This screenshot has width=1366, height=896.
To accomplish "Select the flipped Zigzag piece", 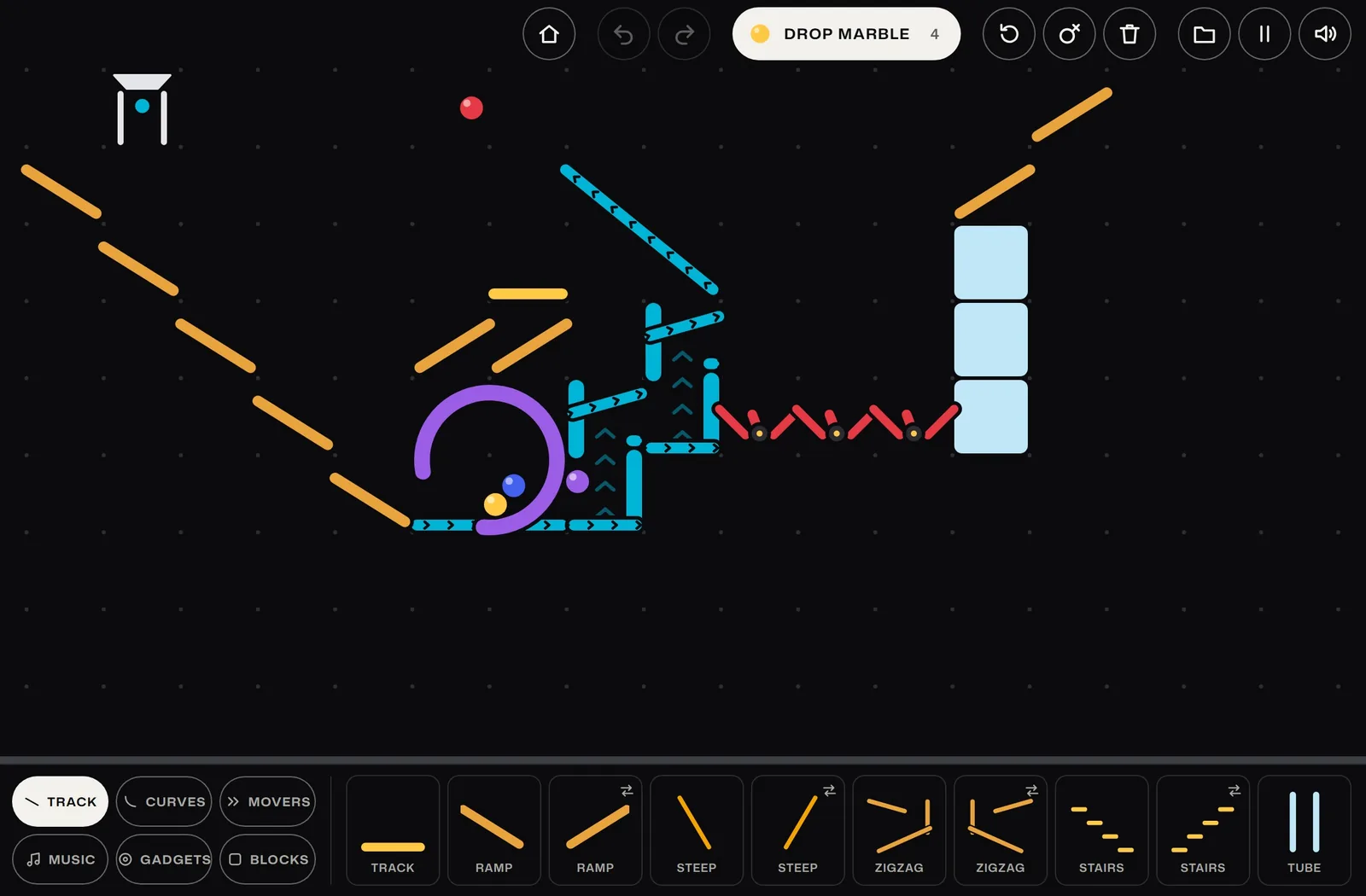I will click(x=1001, y=830).
